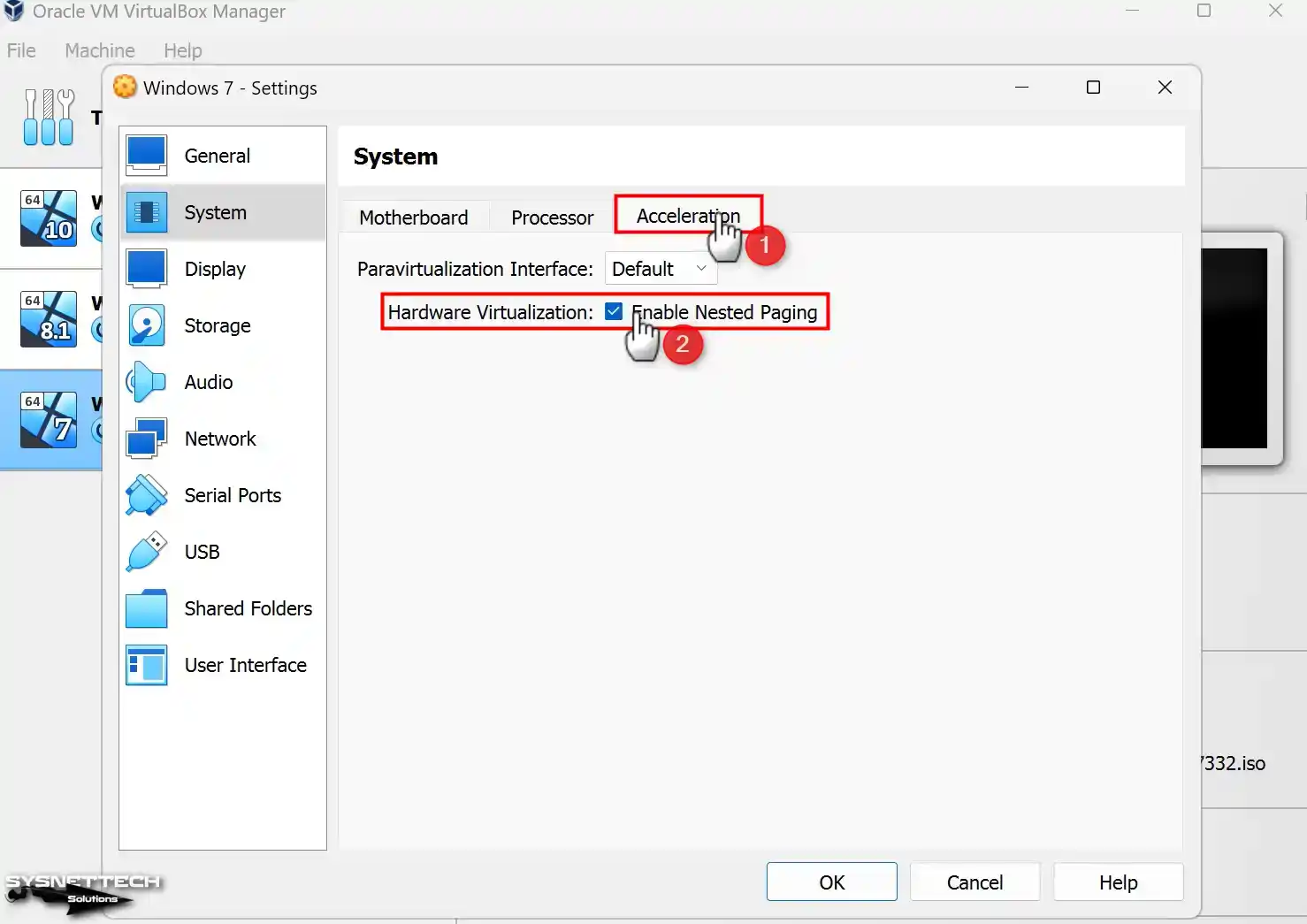Screen dimensions: 1307x924
Task: Click the Cancel button
Action: click(975, 882)
